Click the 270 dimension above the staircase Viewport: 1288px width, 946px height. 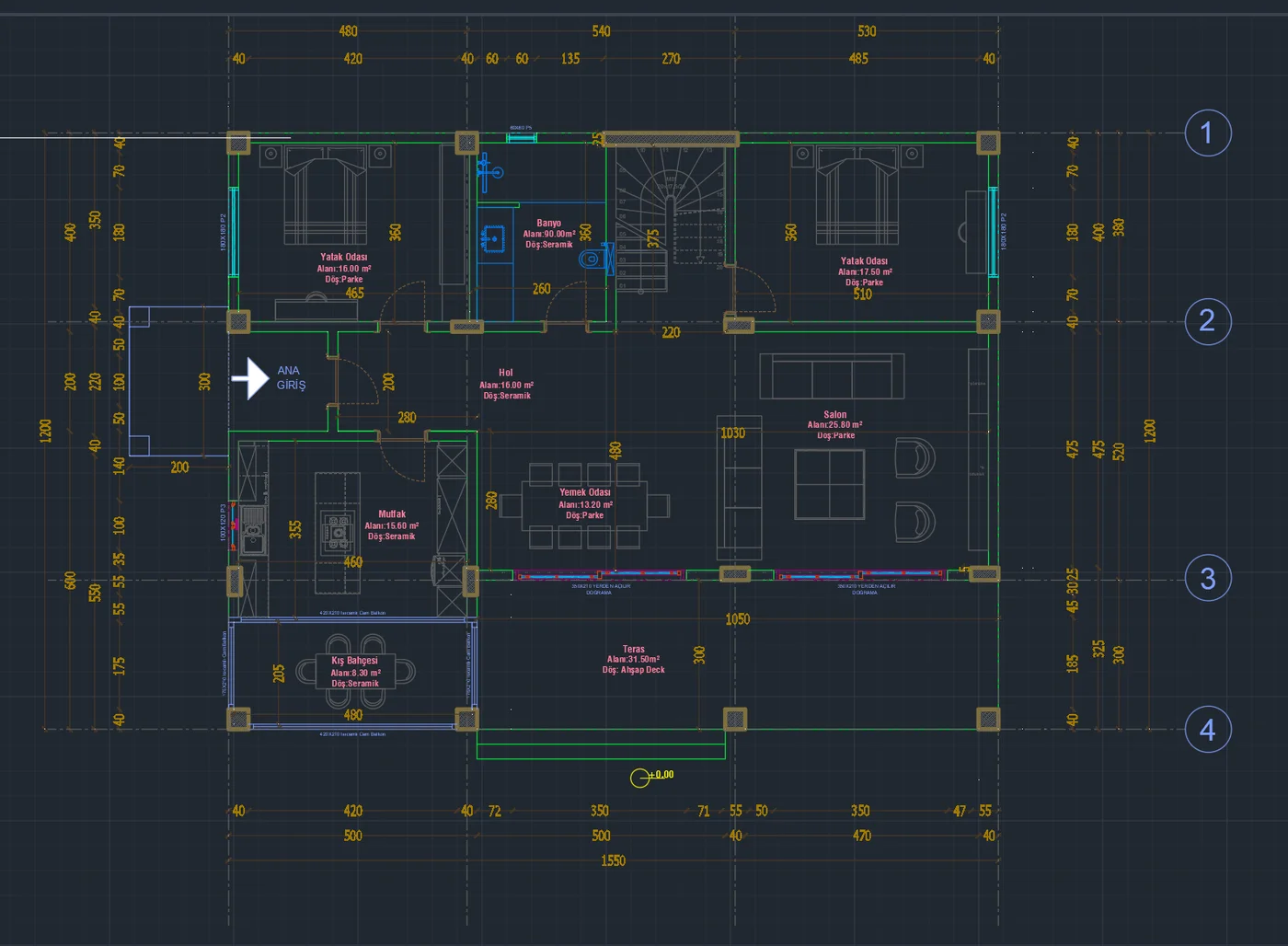pos(672,59)
